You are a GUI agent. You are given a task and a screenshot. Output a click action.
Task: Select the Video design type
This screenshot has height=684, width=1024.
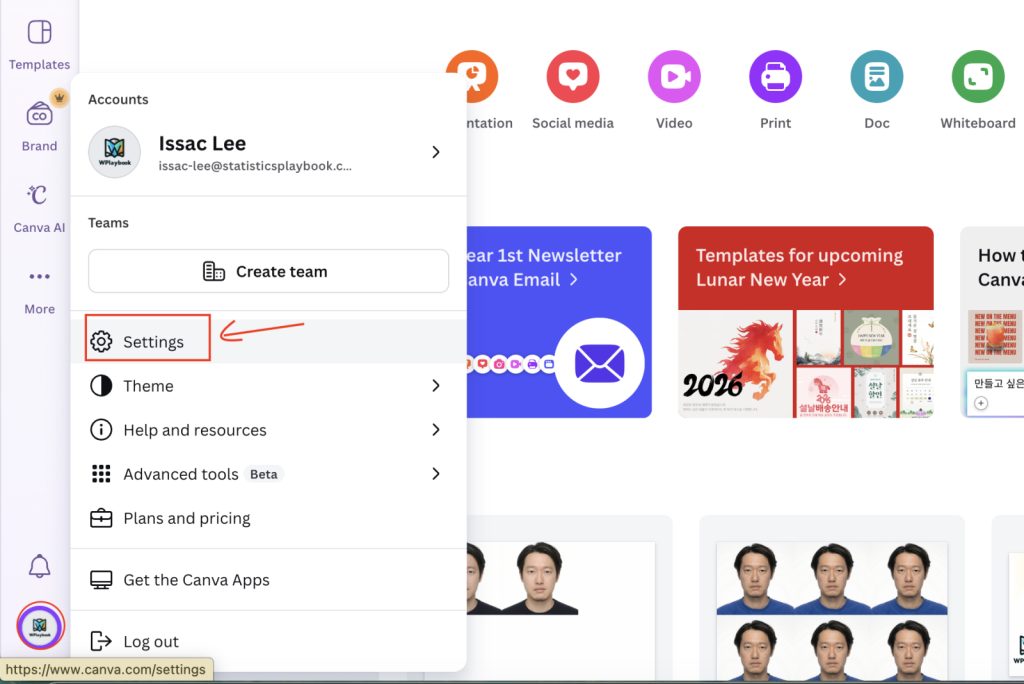674,76
